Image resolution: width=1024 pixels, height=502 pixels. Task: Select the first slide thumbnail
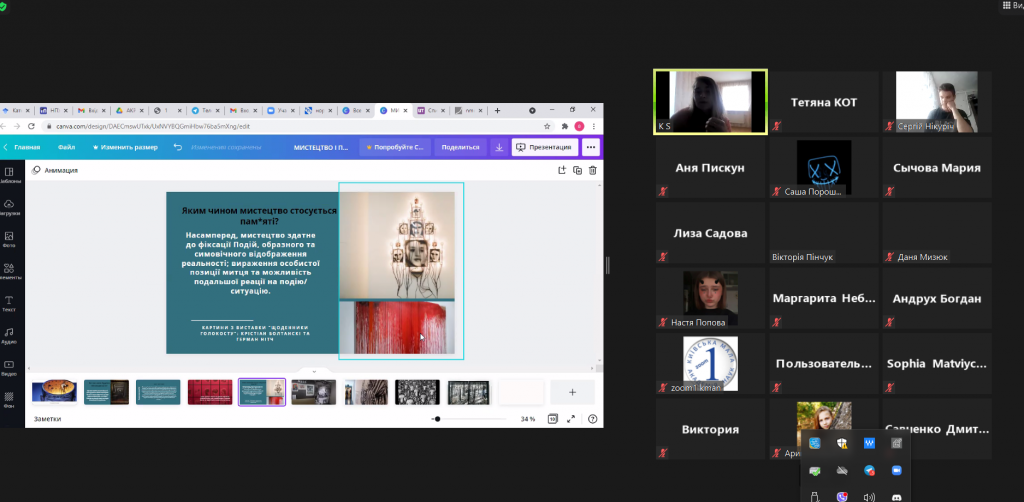(x=54, y=392)
